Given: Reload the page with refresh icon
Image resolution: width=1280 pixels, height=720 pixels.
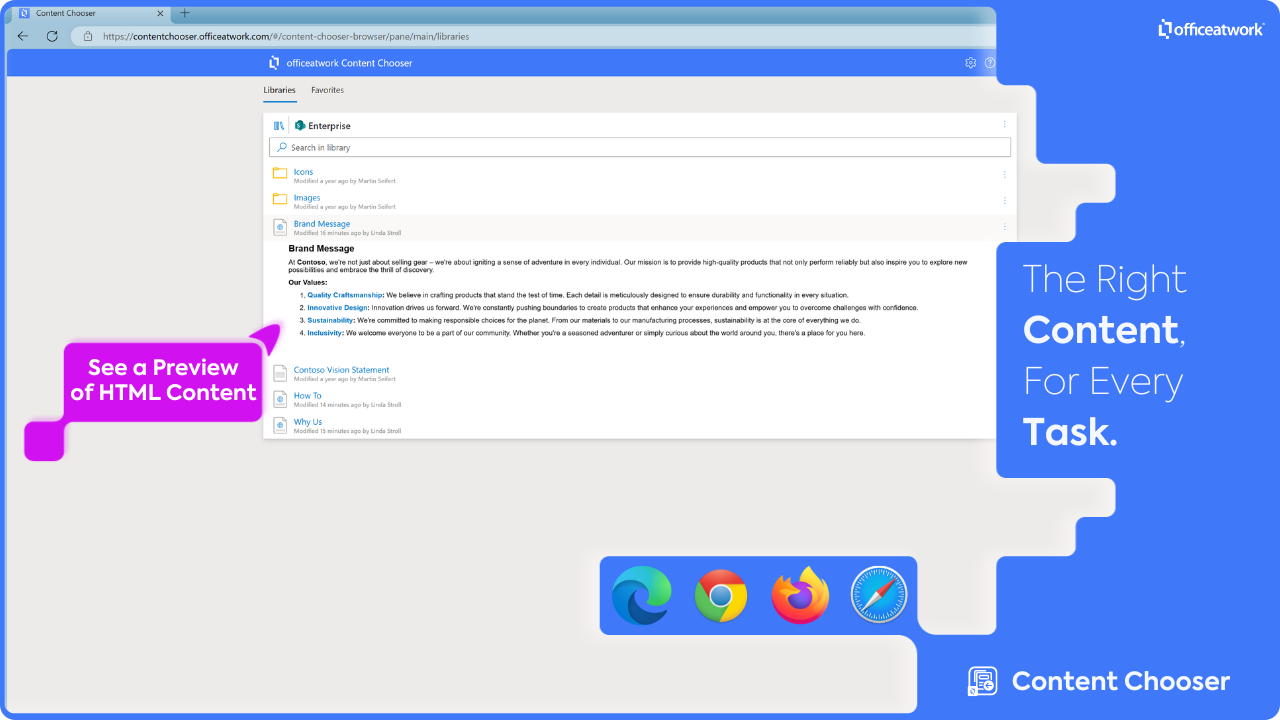Looking at the screenshot, I should 52,36.
